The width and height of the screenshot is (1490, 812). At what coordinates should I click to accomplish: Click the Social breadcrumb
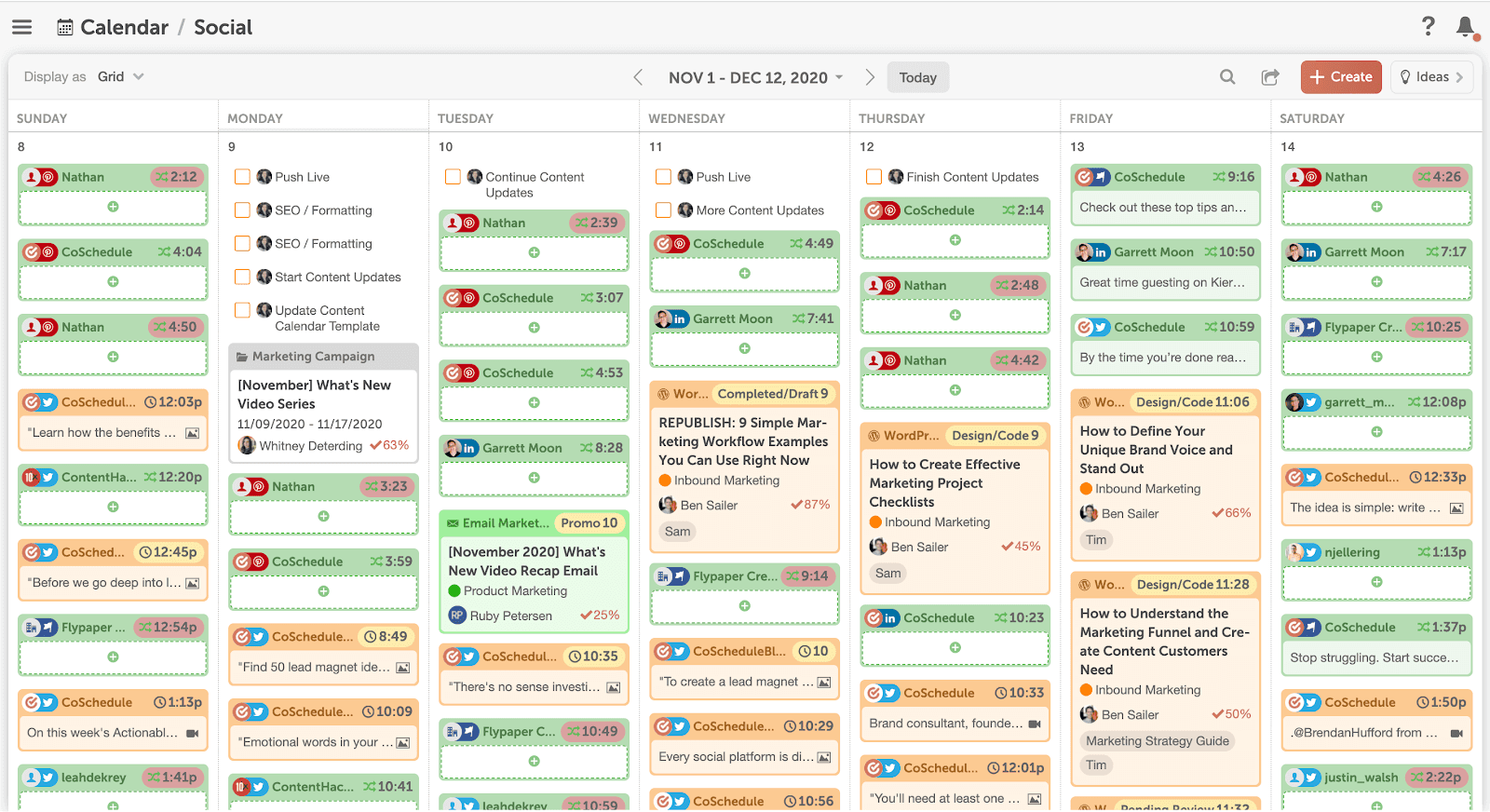click(223, 28)
